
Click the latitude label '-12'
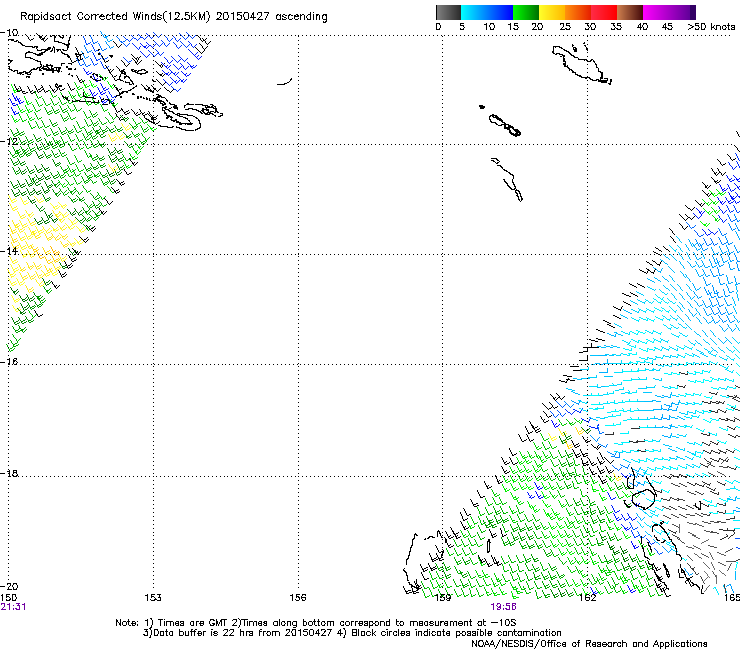(9, 142)
